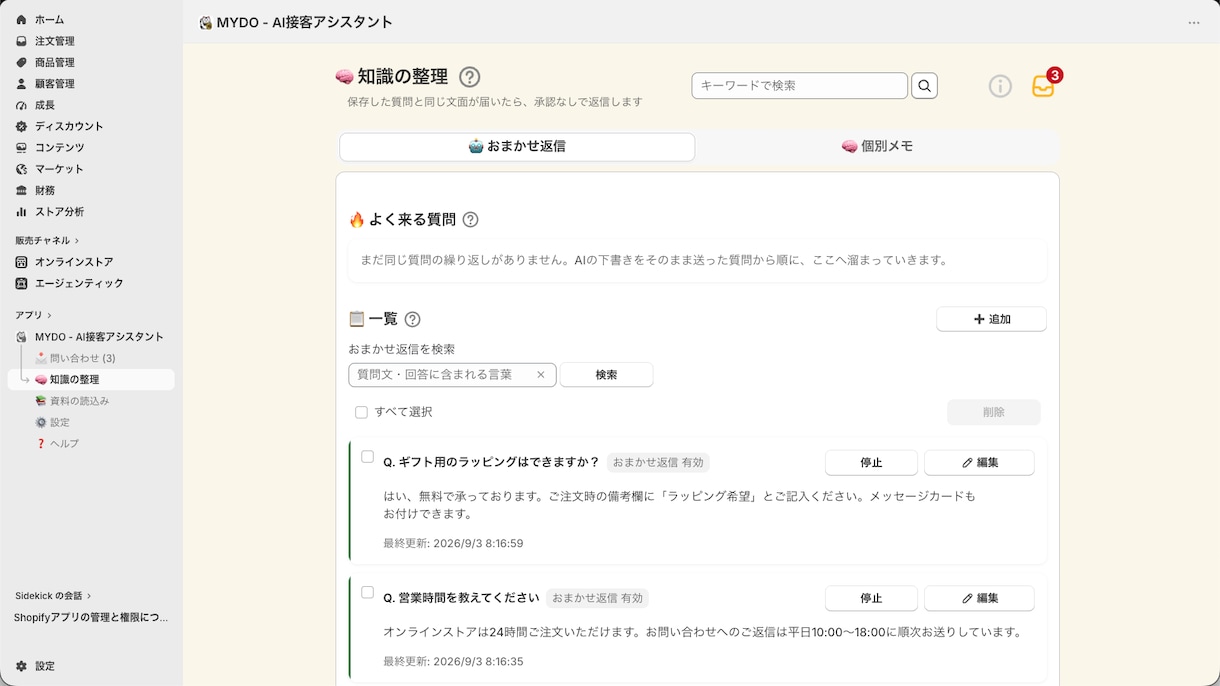Open app 設定 under MYDO menu
The image size is (1220, 686).
point(53,422)
